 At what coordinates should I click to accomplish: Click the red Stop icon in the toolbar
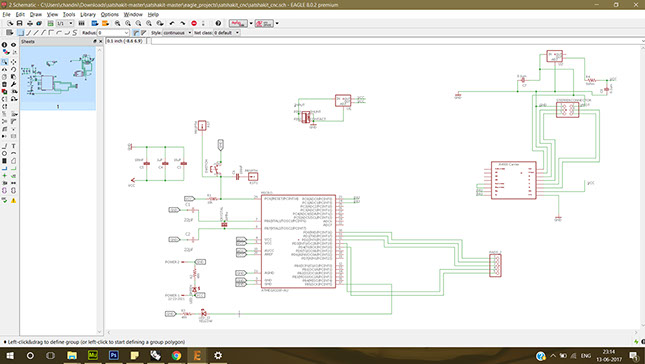coord(194,23)
